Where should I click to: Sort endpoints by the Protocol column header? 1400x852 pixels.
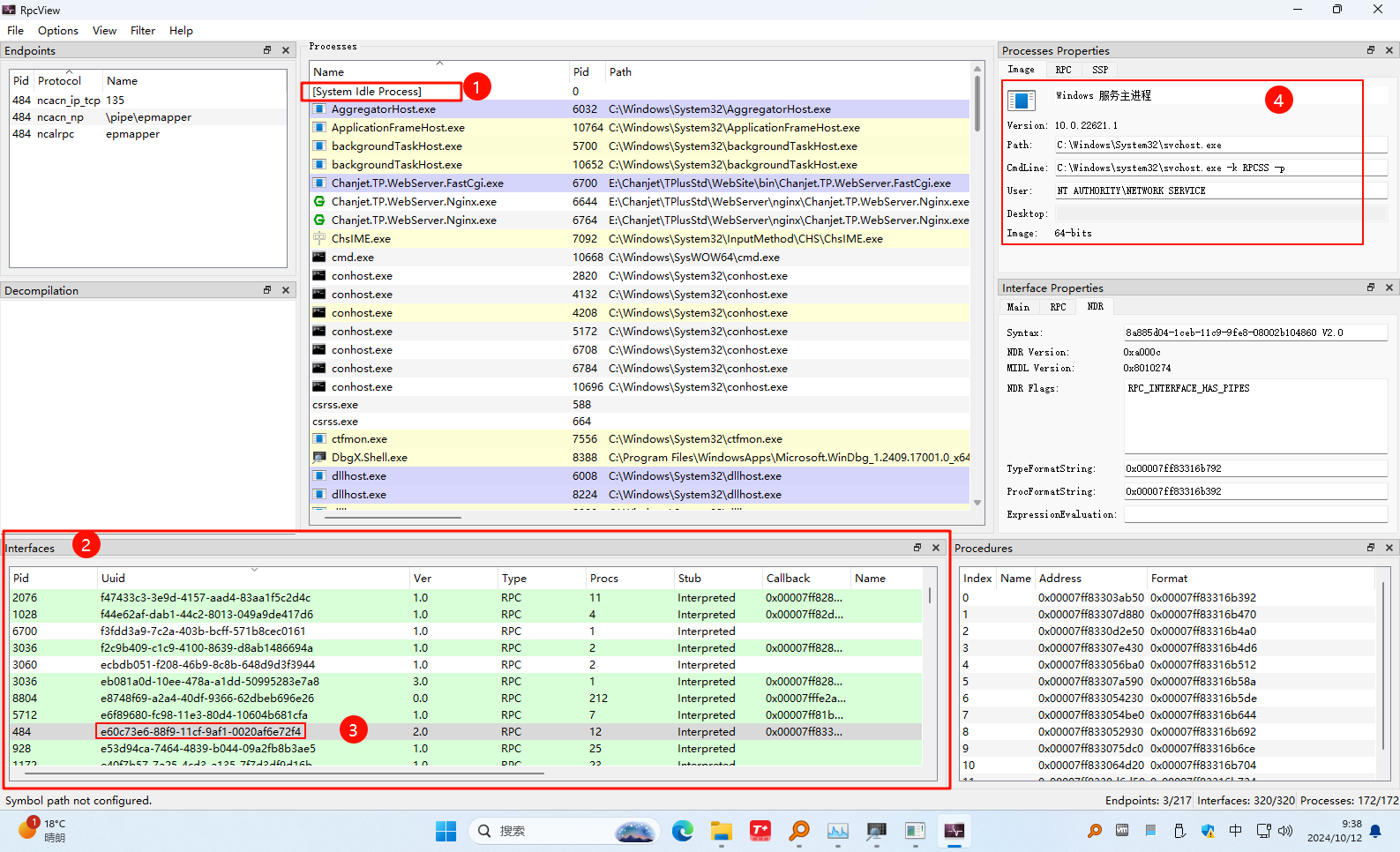(x=59, y=81)
